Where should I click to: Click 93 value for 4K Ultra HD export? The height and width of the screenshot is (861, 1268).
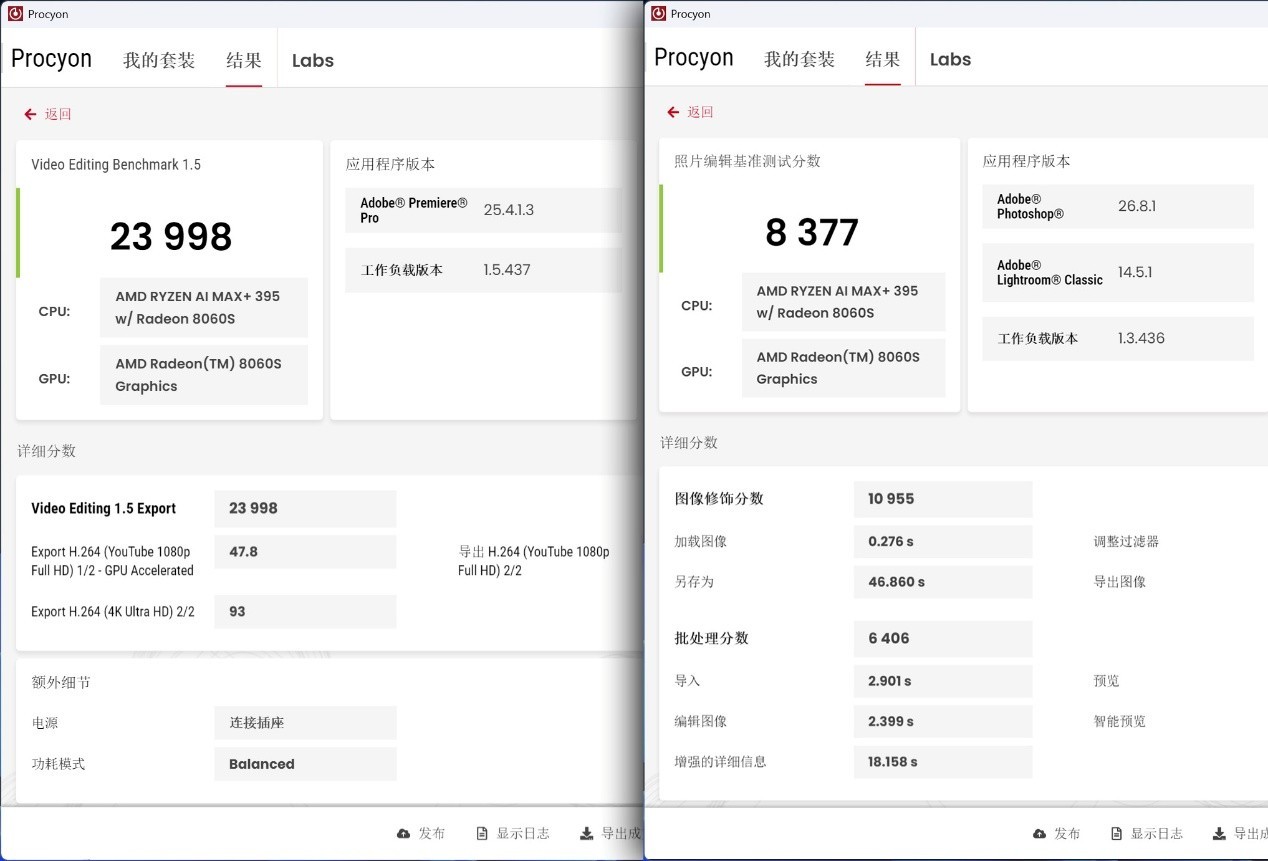(305, 611)
